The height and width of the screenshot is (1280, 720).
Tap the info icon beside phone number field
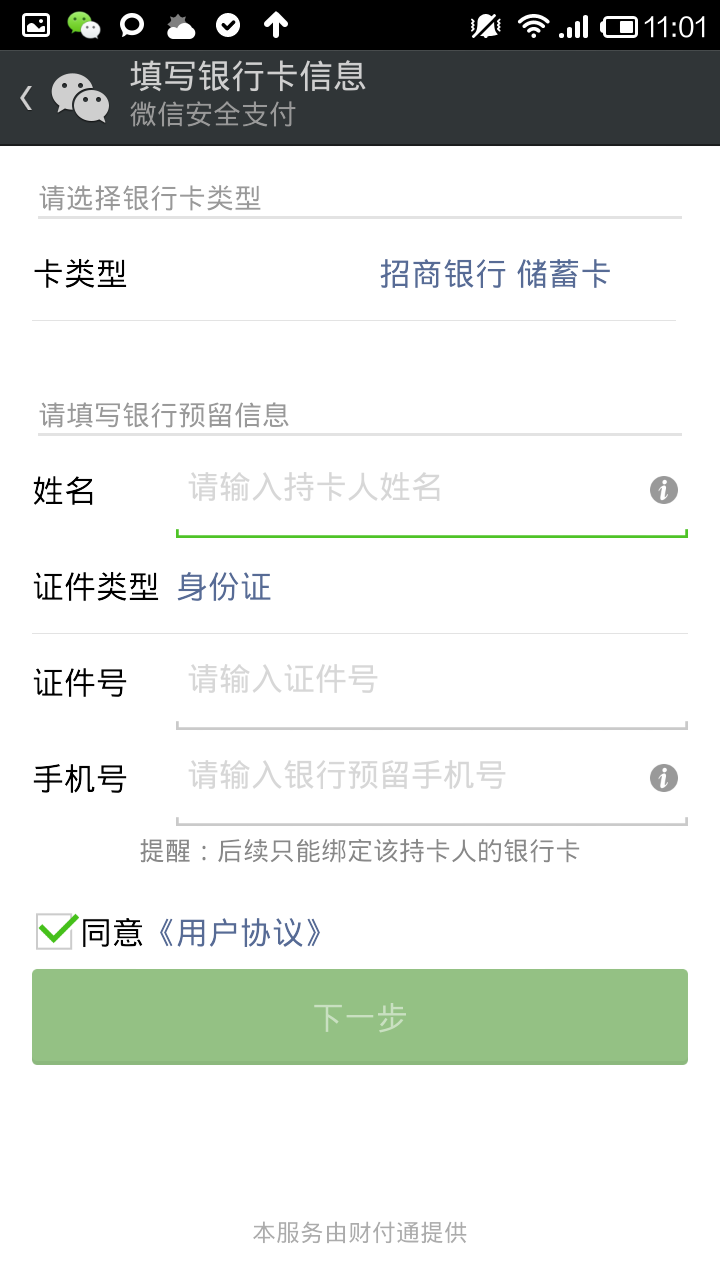[664, 778]
